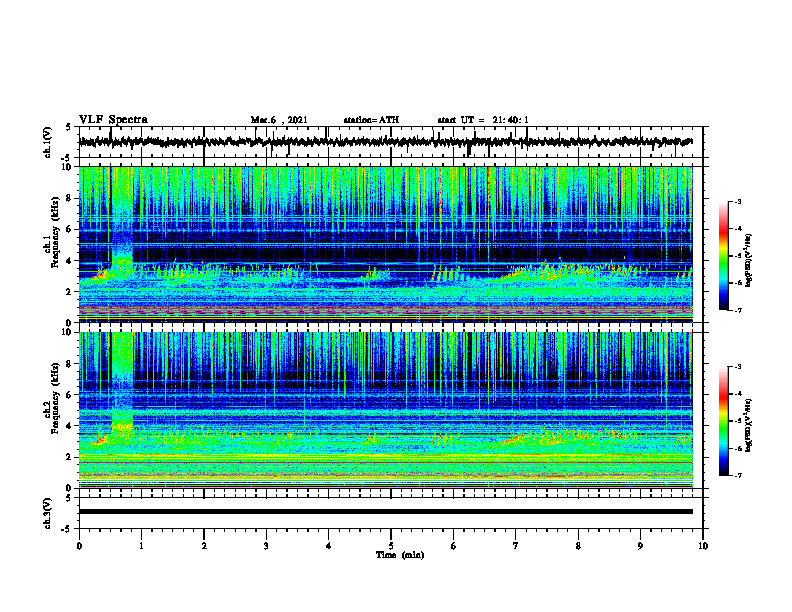Click time-axis tick label "3"
This screenshot has height=612, width=792.
pyautogui.click(x=266, y=546)
